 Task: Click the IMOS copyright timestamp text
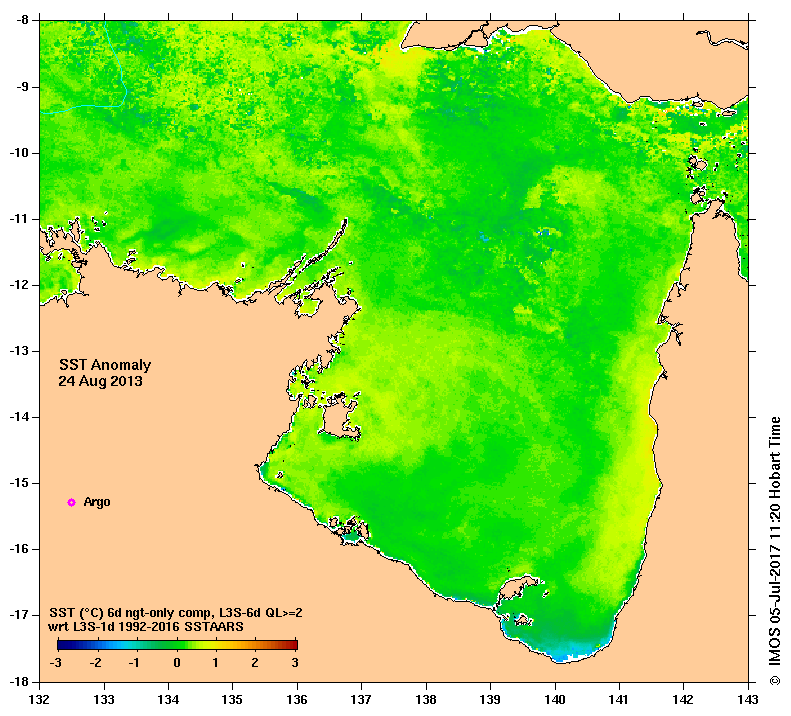coord(775,550)
